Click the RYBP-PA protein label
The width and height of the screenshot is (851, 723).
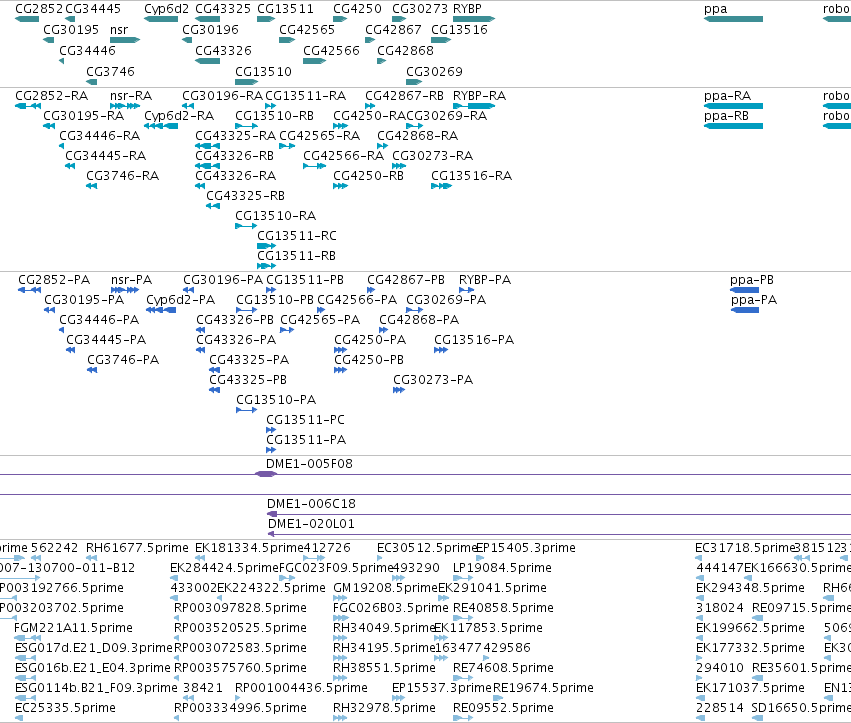click(x=485, y=280)
